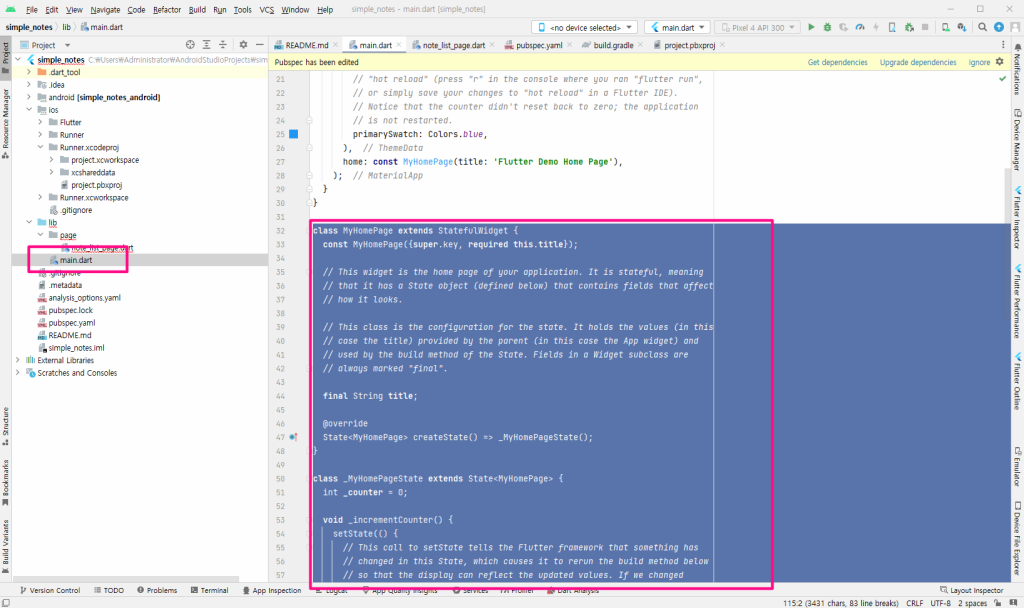1024x608 pixels.
Task: Click Upgrade dependencies link
Action: pyautogui.click(x=918, y=62)
